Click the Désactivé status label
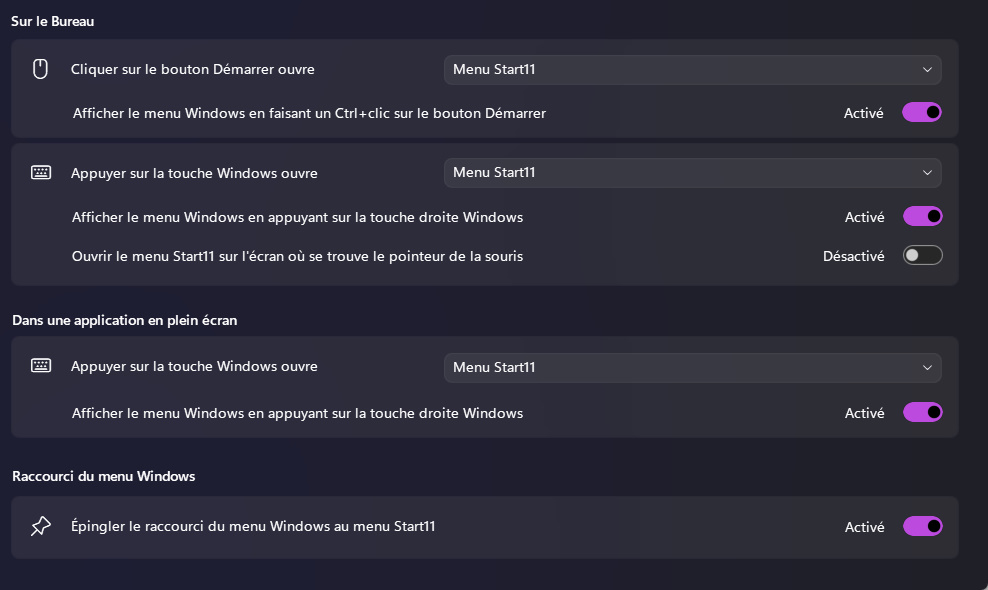 [853, 256]
